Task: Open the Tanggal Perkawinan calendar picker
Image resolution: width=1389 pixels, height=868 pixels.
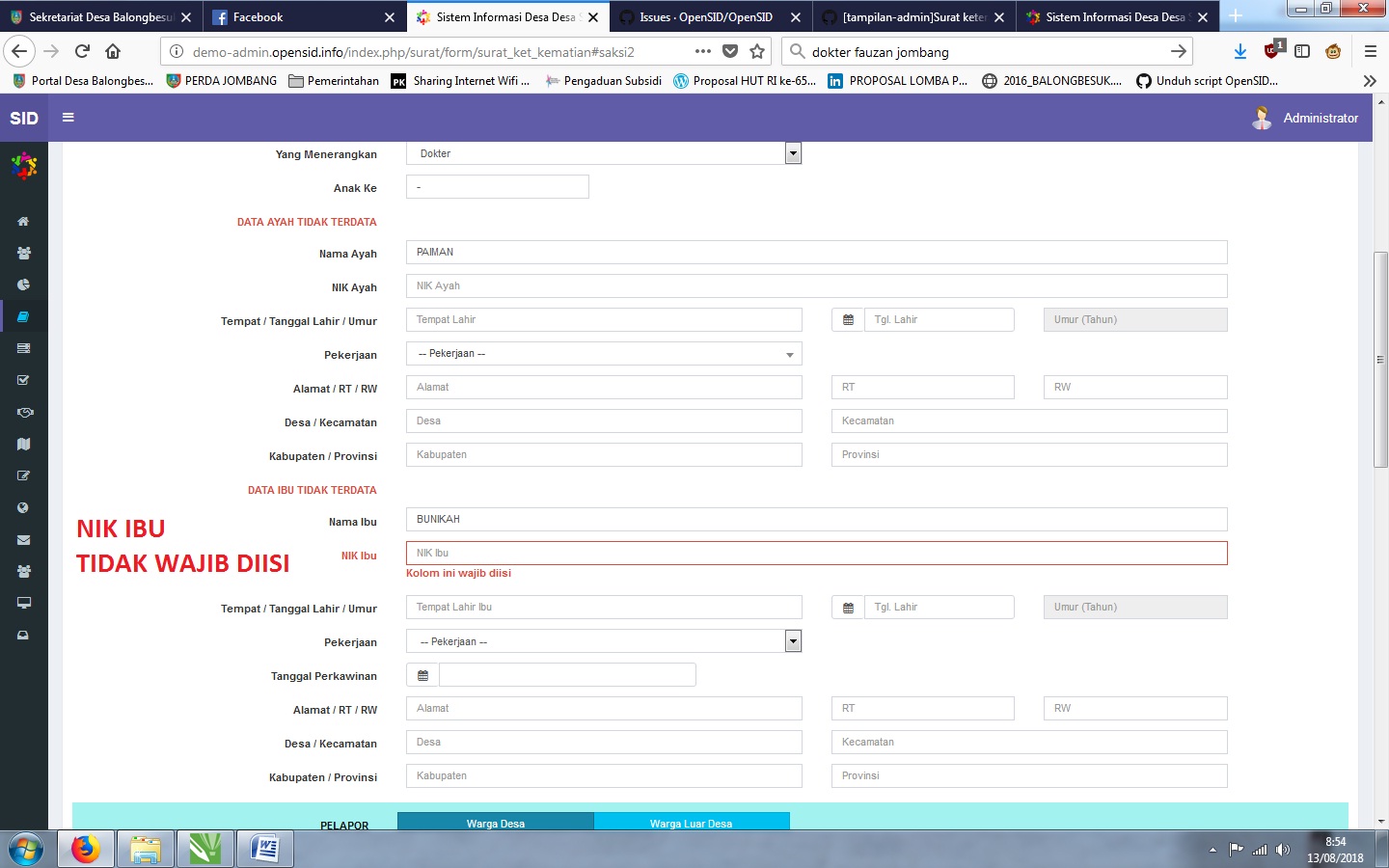Action: tap(422, 674)
